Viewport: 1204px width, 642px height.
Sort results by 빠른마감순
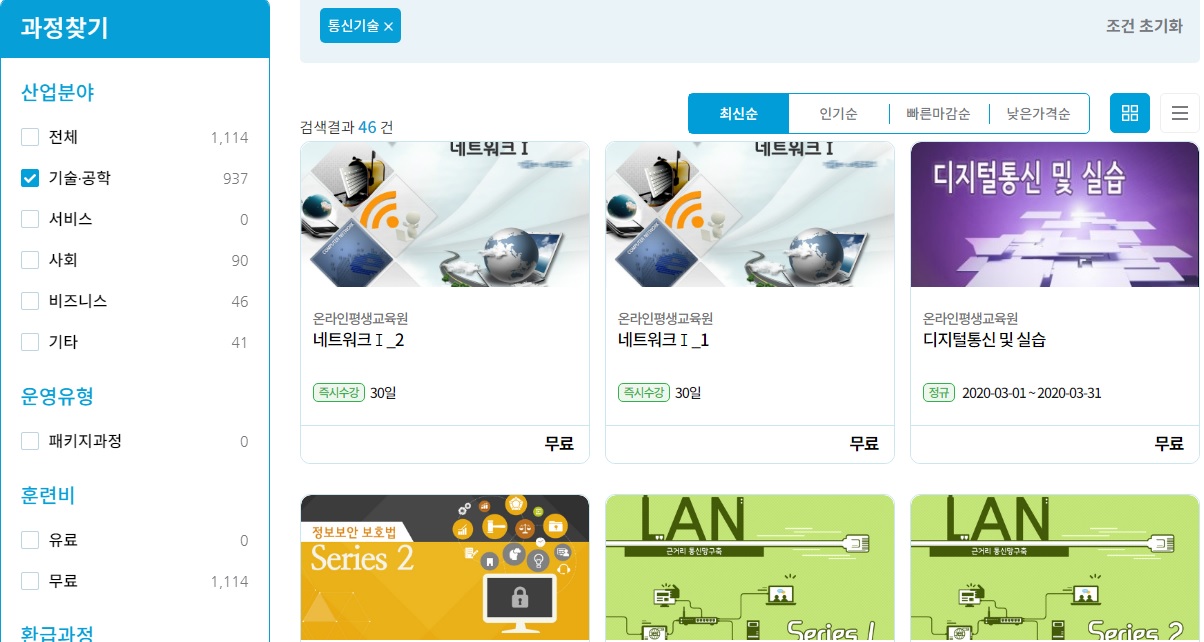(x=938, y=114)
